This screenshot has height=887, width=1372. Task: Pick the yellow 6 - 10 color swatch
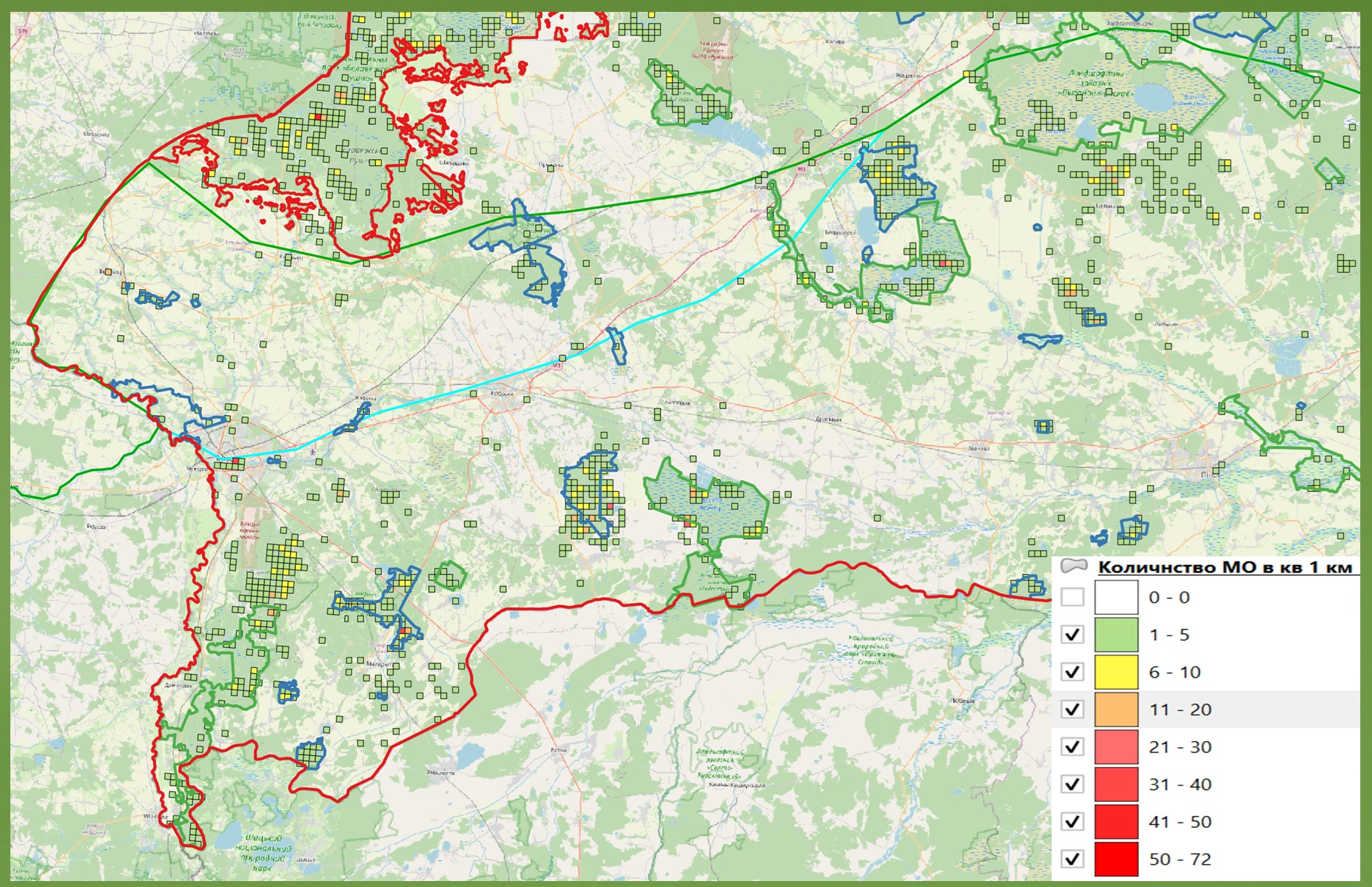1116,672
